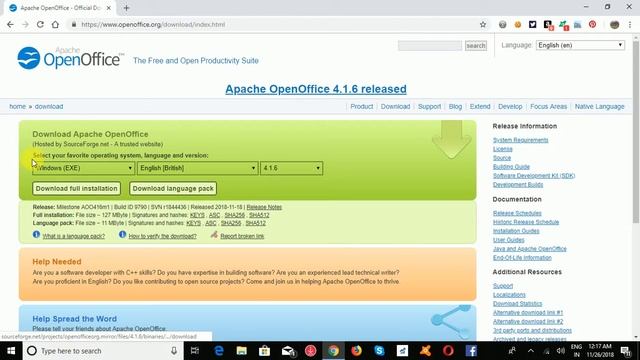Click Download full installation button
The height and width of the screenshot is (360, 640).
click(x=76, y=189)
